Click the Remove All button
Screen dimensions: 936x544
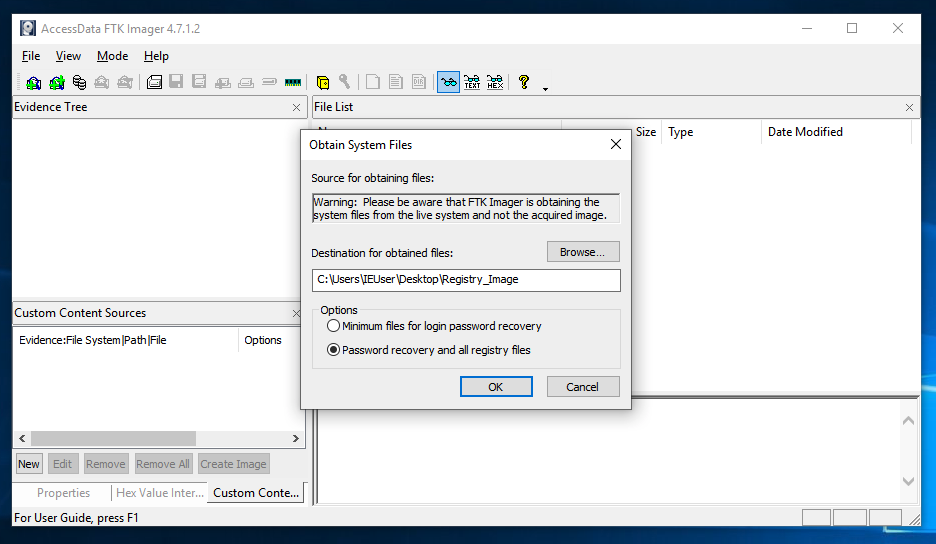[163, 464]
